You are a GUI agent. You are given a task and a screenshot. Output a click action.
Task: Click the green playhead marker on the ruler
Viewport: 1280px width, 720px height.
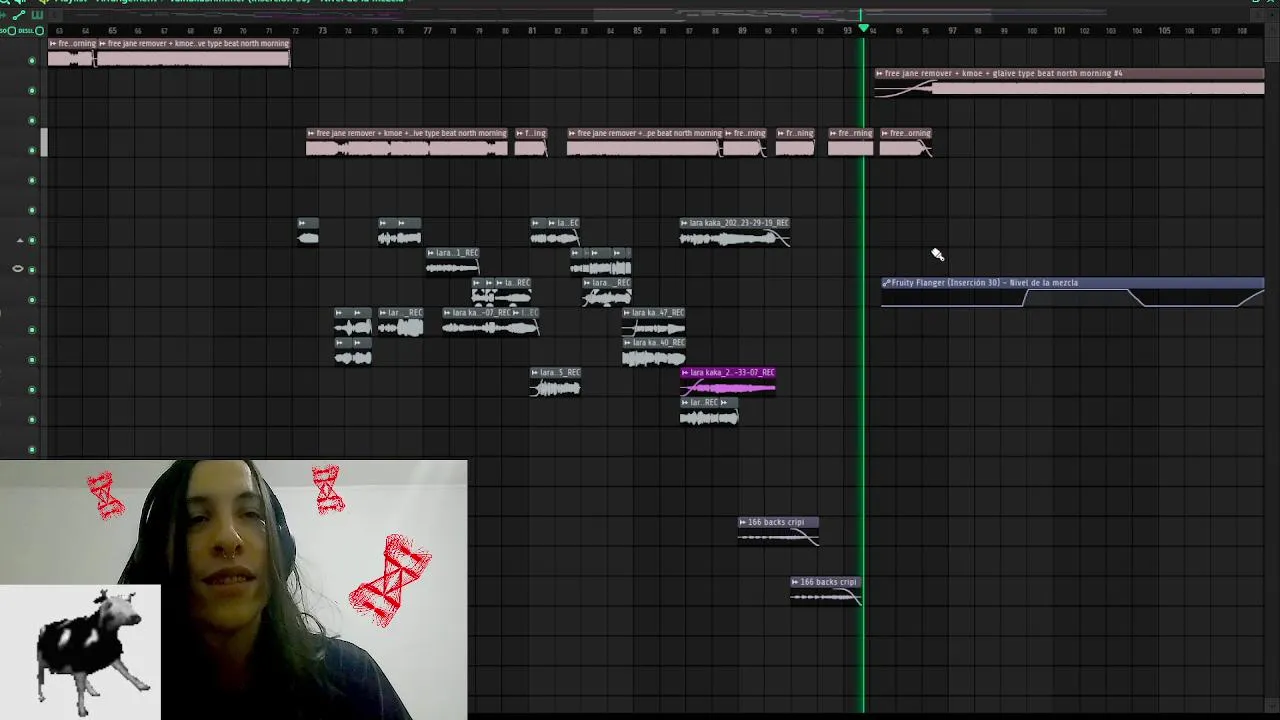(x=864, y=29)
